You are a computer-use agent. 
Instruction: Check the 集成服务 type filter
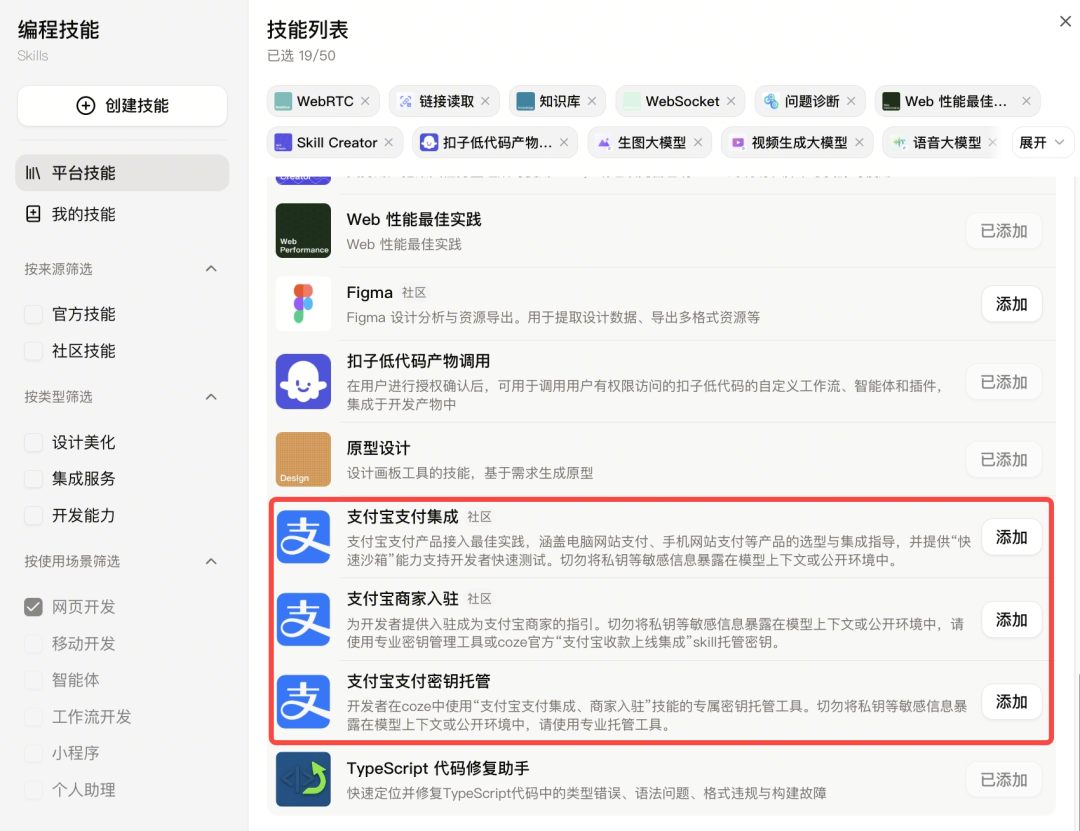click(x=33, y=479)
